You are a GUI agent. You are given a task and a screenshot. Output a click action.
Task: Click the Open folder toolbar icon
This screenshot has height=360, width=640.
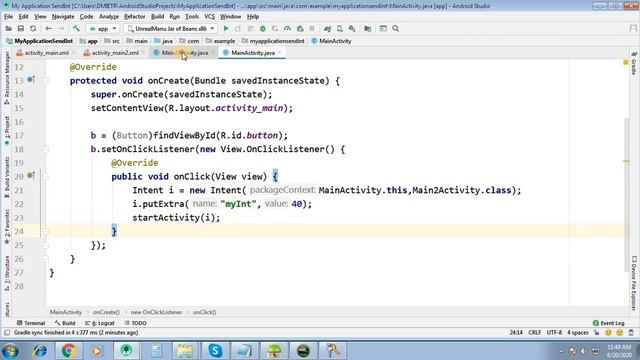[8, 29]
